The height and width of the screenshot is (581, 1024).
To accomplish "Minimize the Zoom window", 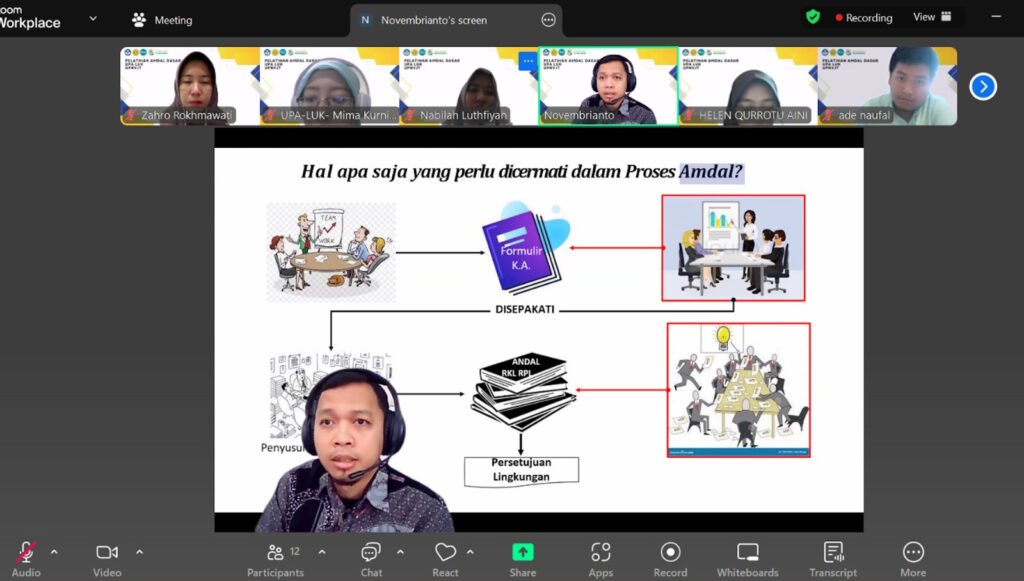I will (996, 16).
